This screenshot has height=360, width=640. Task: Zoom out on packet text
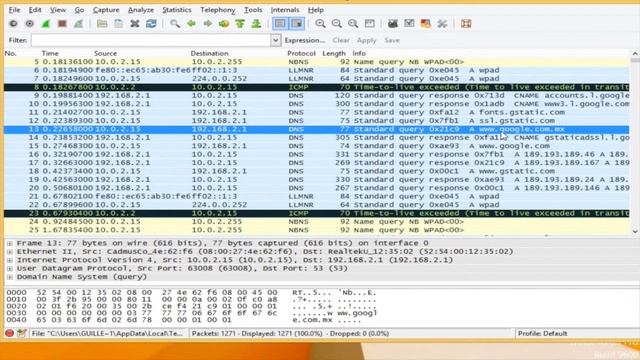337,24
